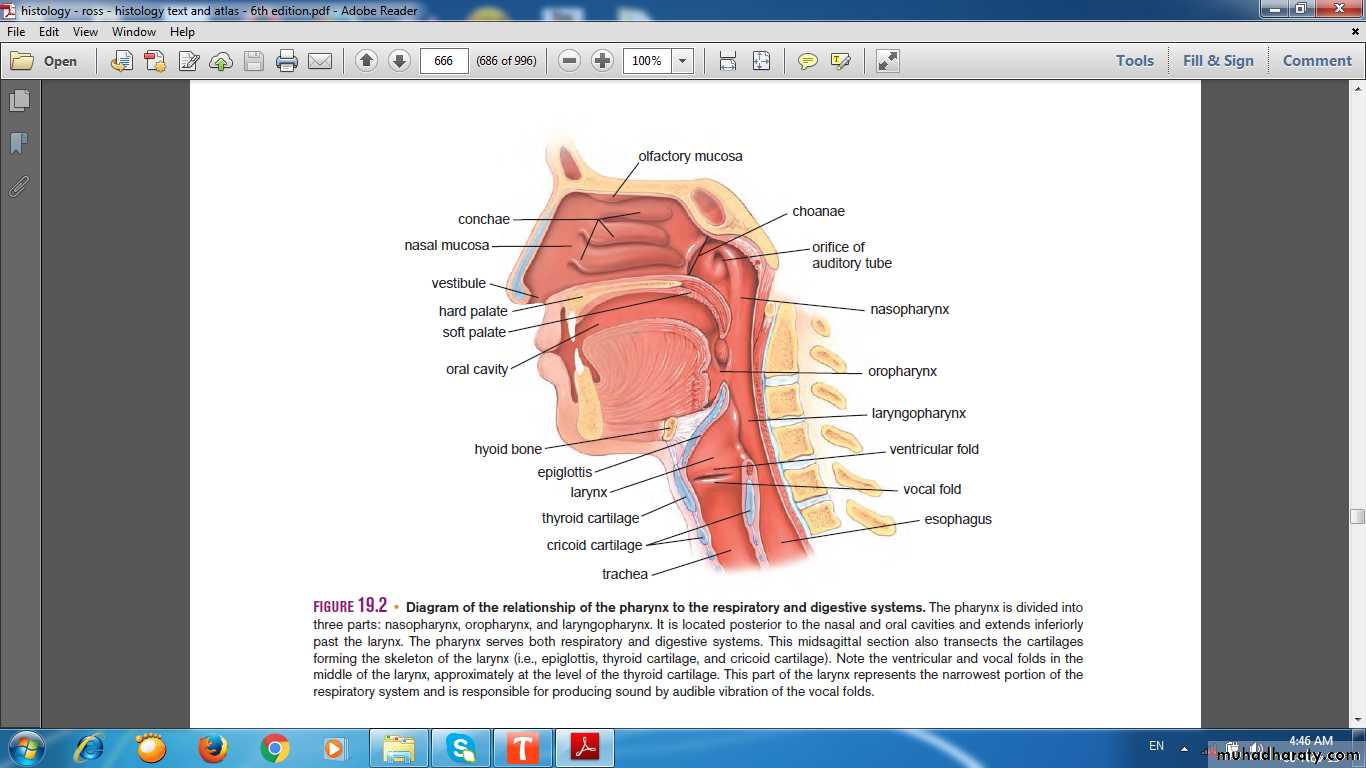Open the Tools pane
1366x768 pixels.
(x=1134, y=61)
